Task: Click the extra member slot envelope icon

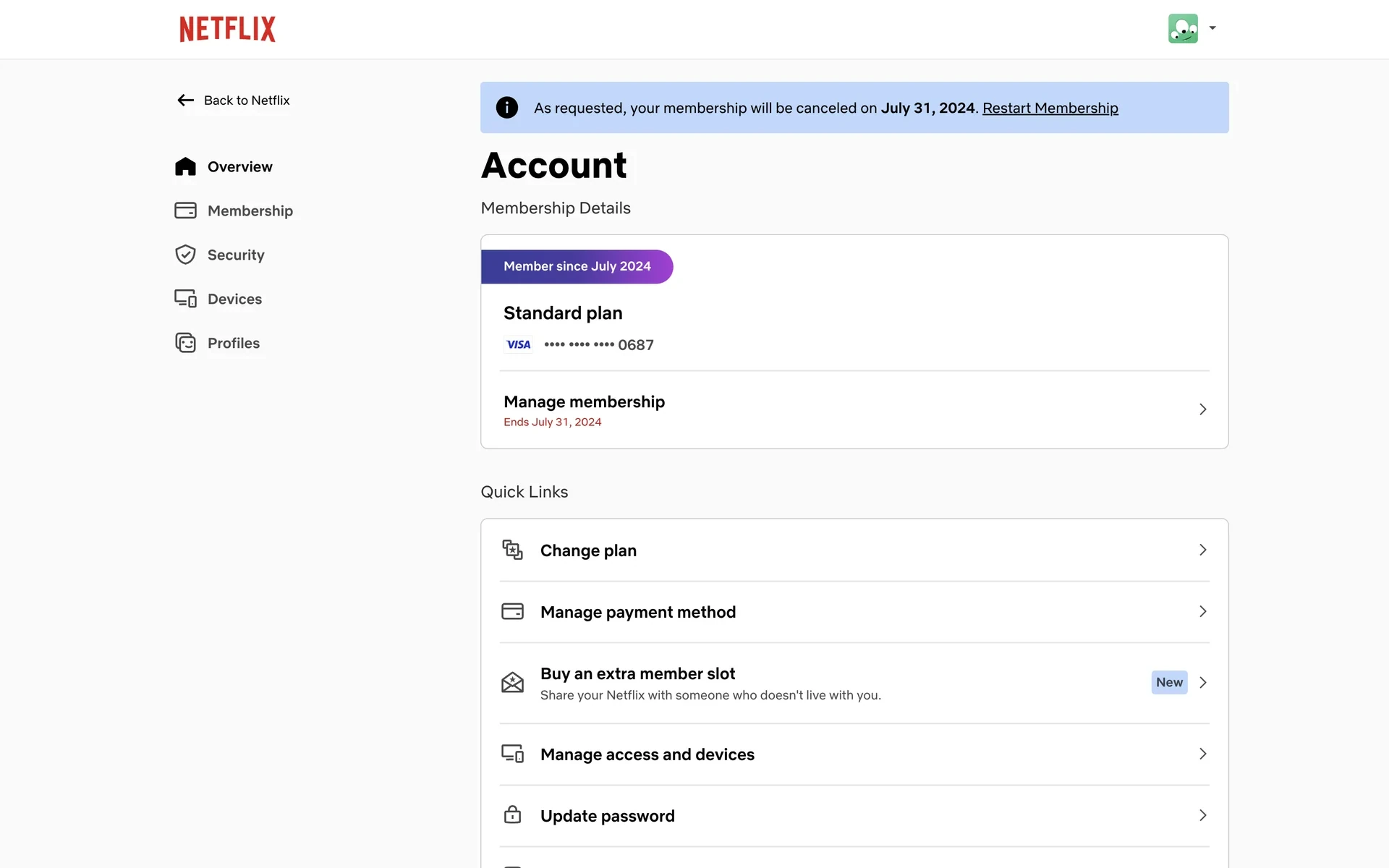Action: 512,682
